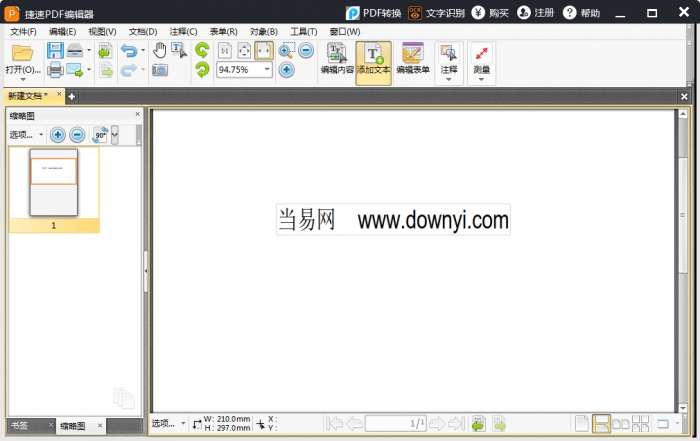
Task: Open the zoom percentage 94.75% dropdown
Action: [267, 69]
